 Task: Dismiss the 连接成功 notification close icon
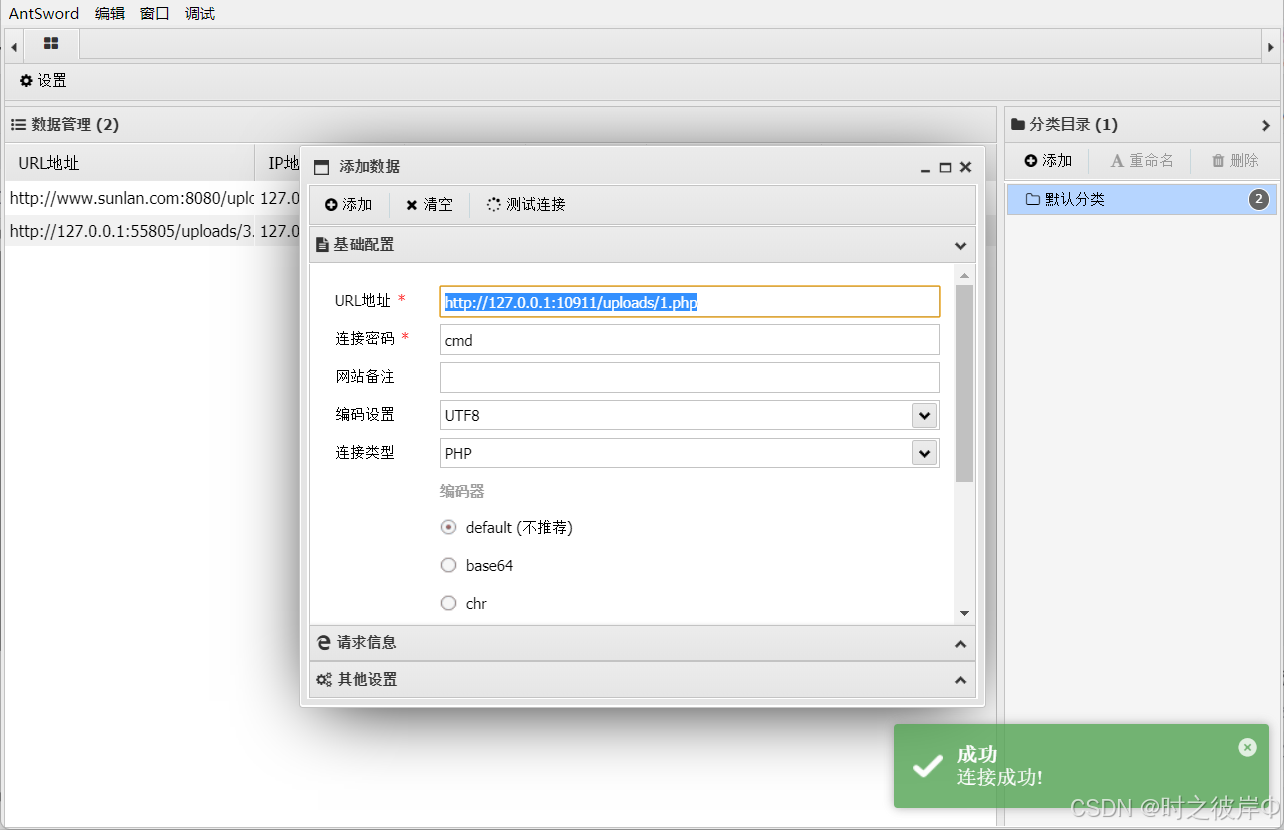pos(1247,747)
